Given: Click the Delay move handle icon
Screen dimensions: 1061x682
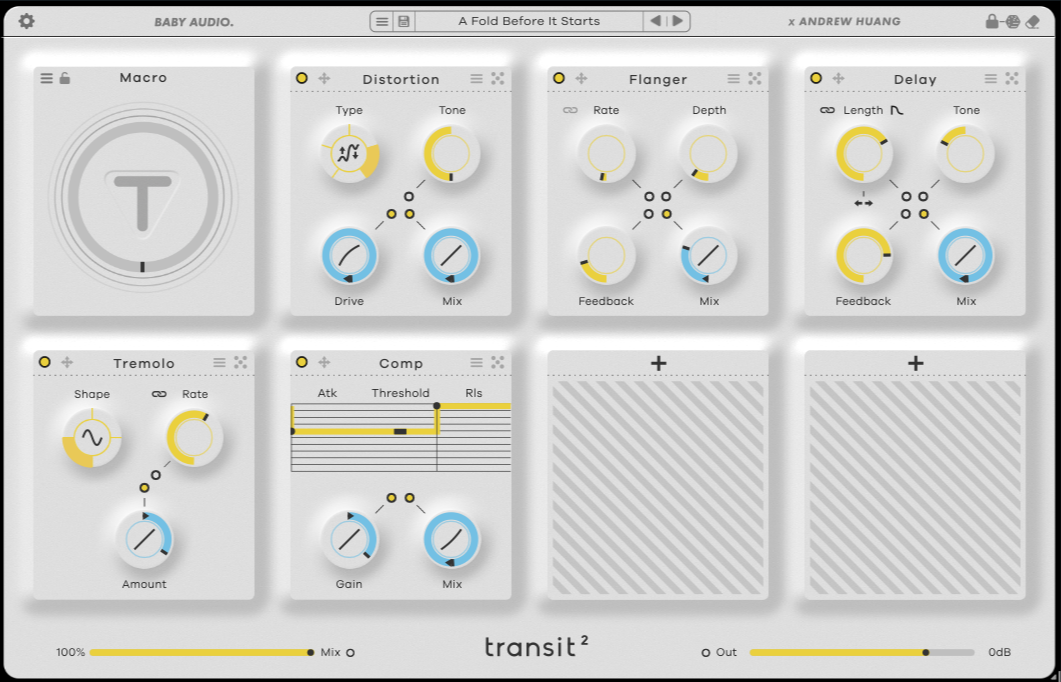Looking at the screenshot, I should 838,78.
